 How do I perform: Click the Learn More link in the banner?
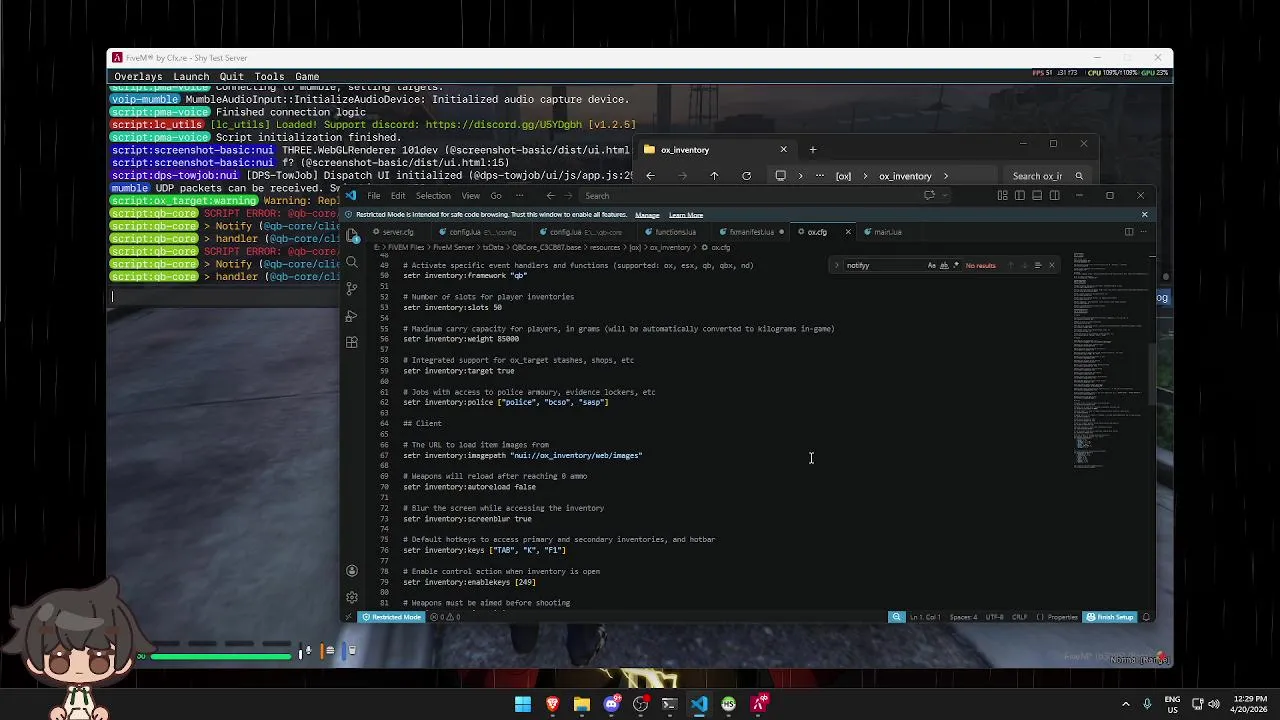(x=686, y=215)
